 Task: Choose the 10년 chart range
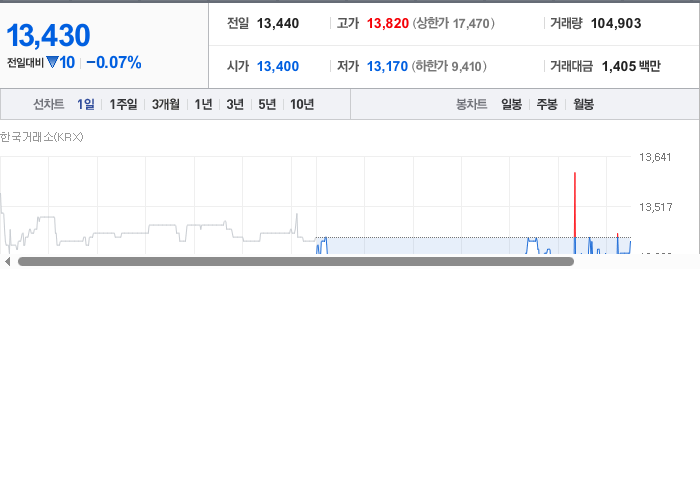(302, 104)
